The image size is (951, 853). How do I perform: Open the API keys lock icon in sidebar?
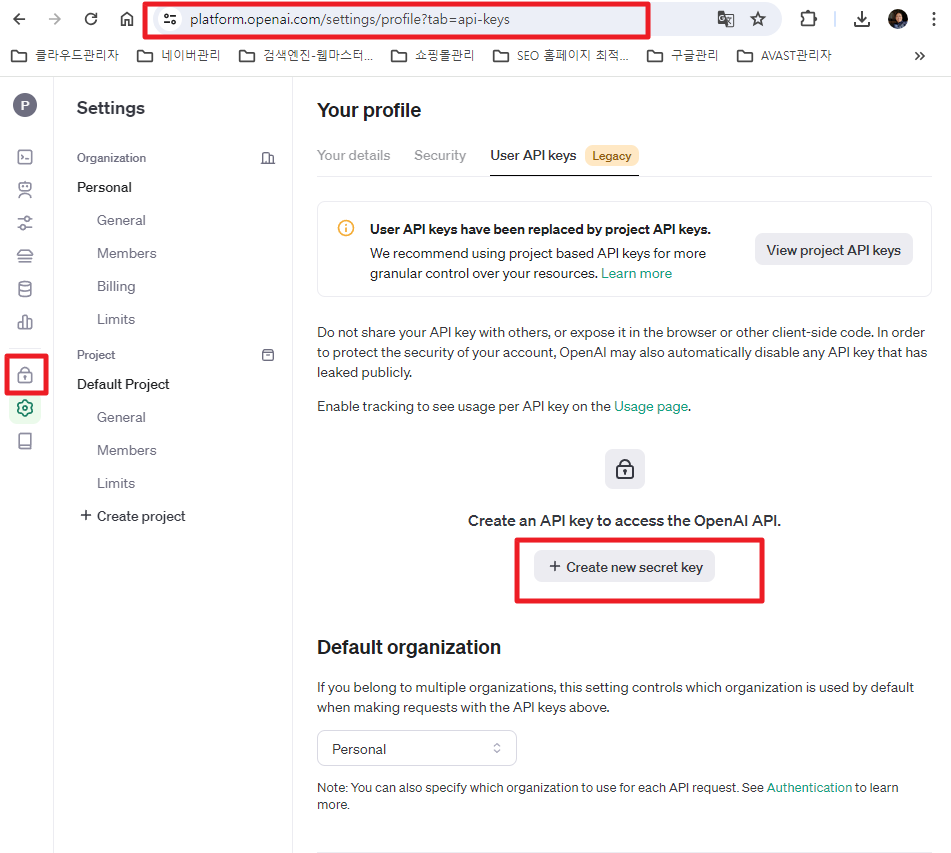pyautogui.click(x=25, y=376)
